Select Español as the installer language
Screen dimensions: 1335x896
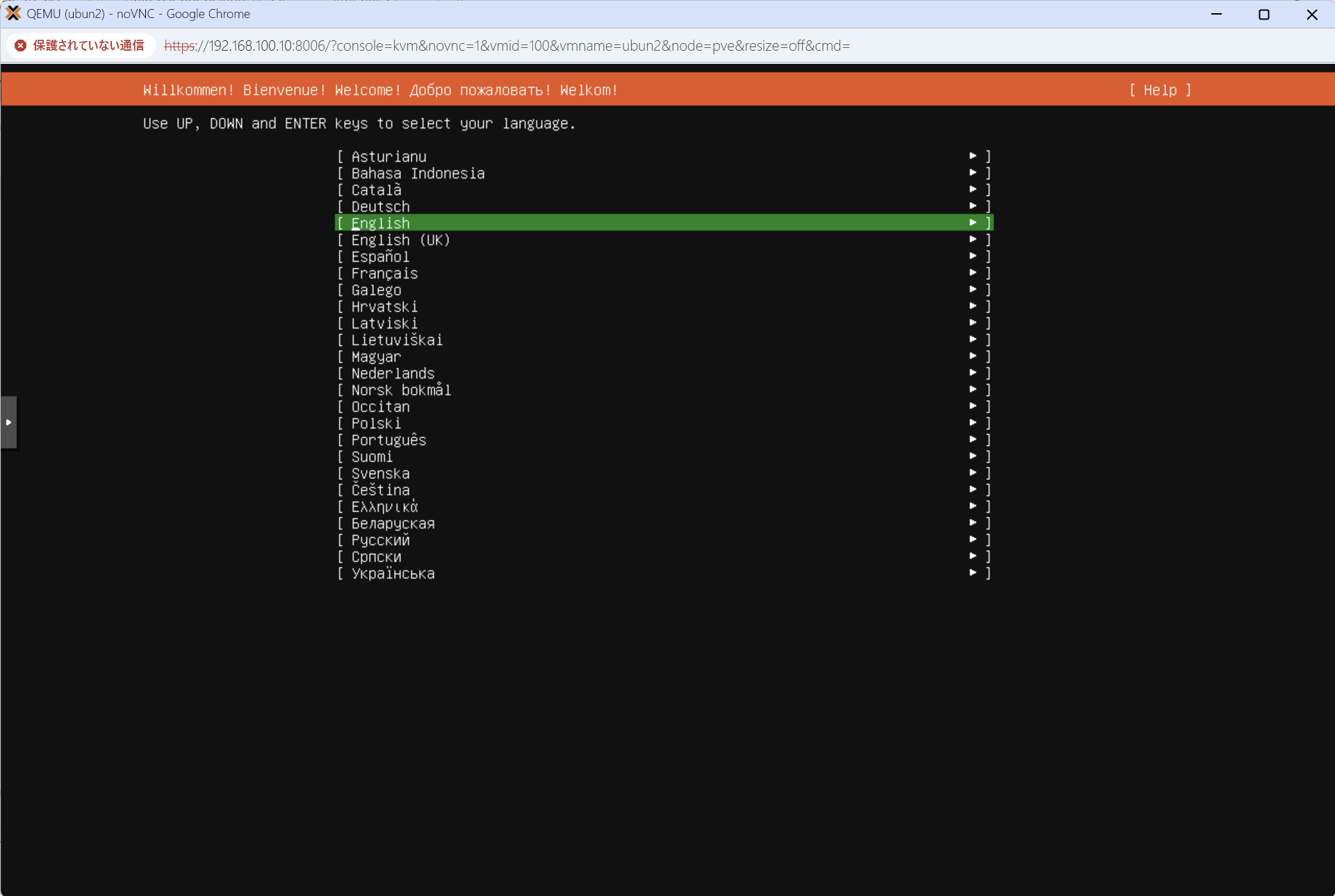[x=380, y=257]
